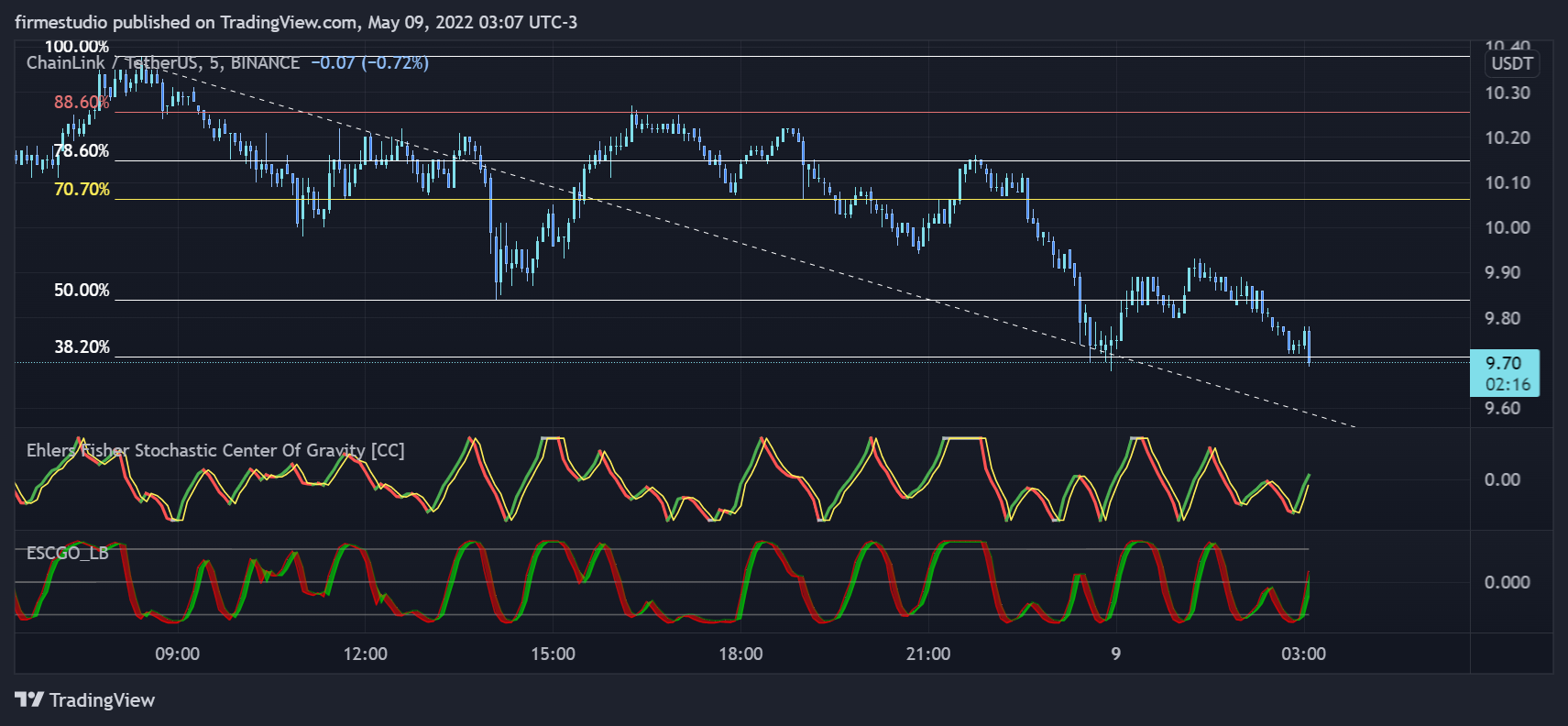Image resolution: width=1568 pixels, height=726 pixels.
Task: Click the 50.00% Fibonacci level label
Action: [82, 291]
